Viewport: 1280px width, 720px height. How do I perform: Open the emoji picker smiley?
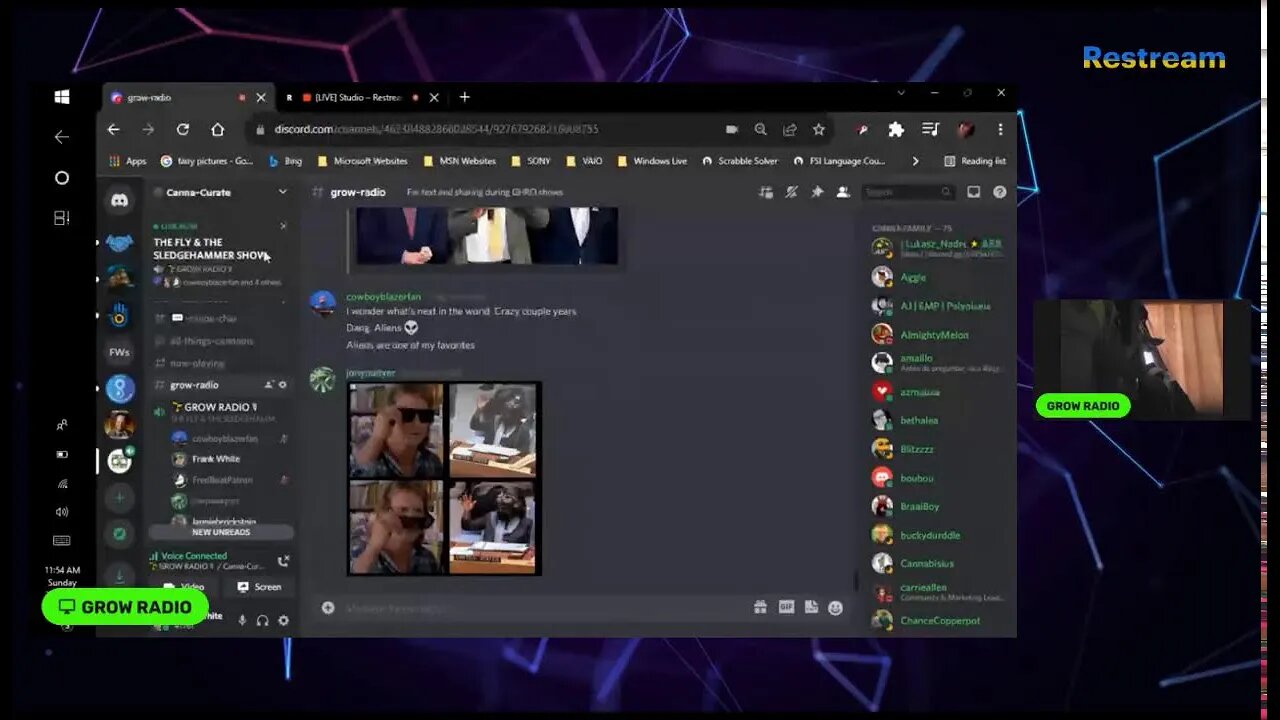[835, 607]
